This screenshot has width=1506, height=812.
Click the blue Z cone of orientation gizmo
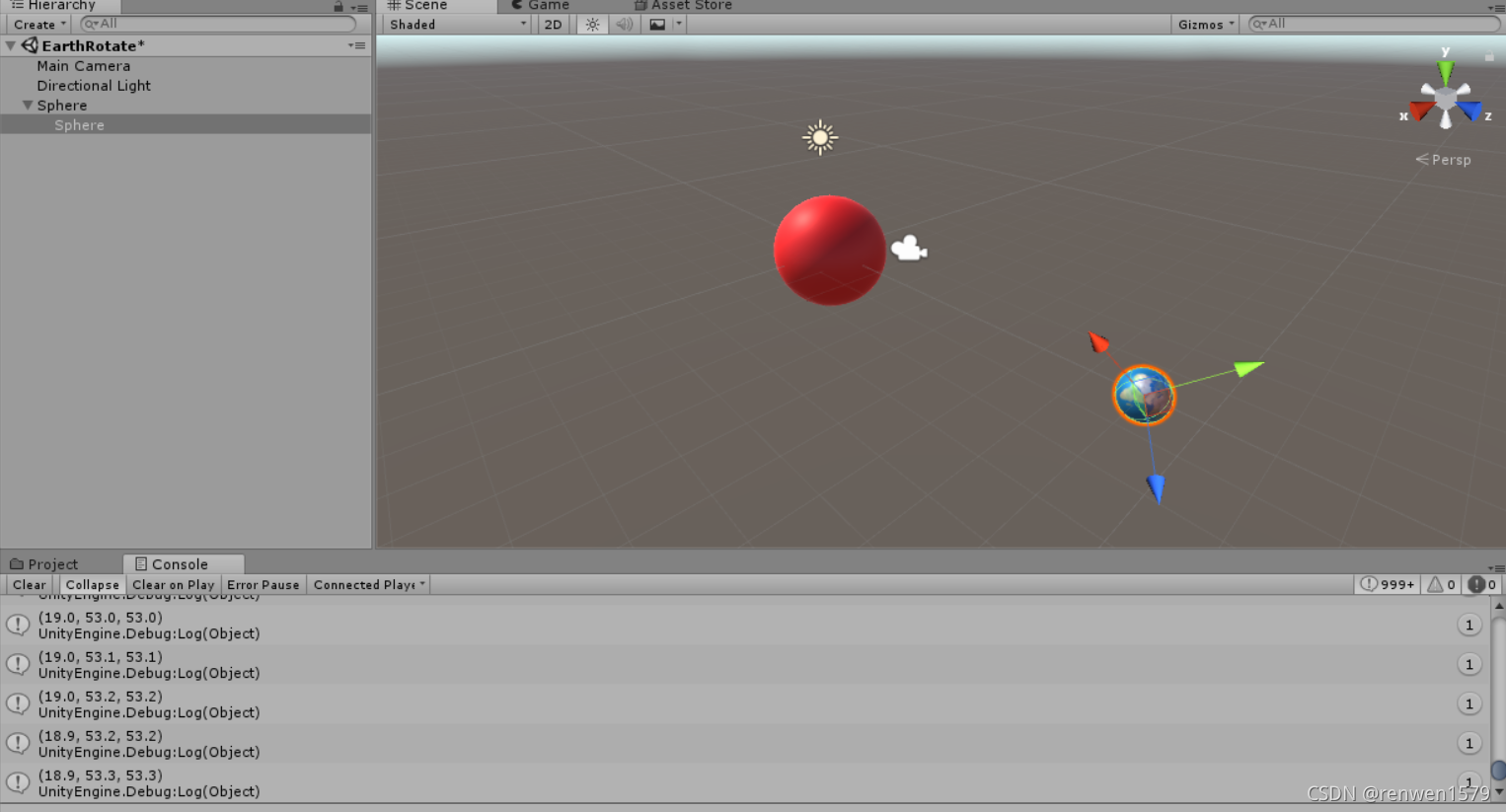pos(1470,110)
